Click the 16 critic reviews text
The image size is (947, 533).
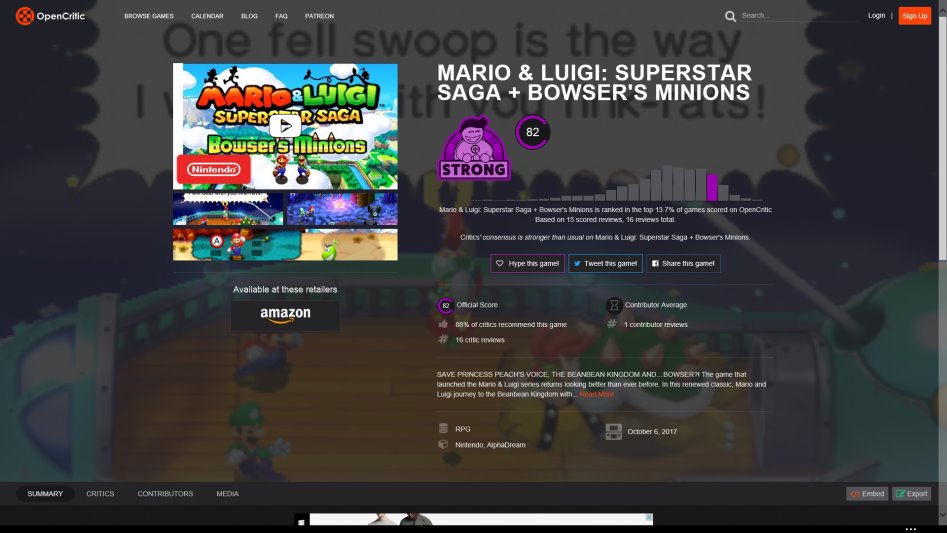480,340
